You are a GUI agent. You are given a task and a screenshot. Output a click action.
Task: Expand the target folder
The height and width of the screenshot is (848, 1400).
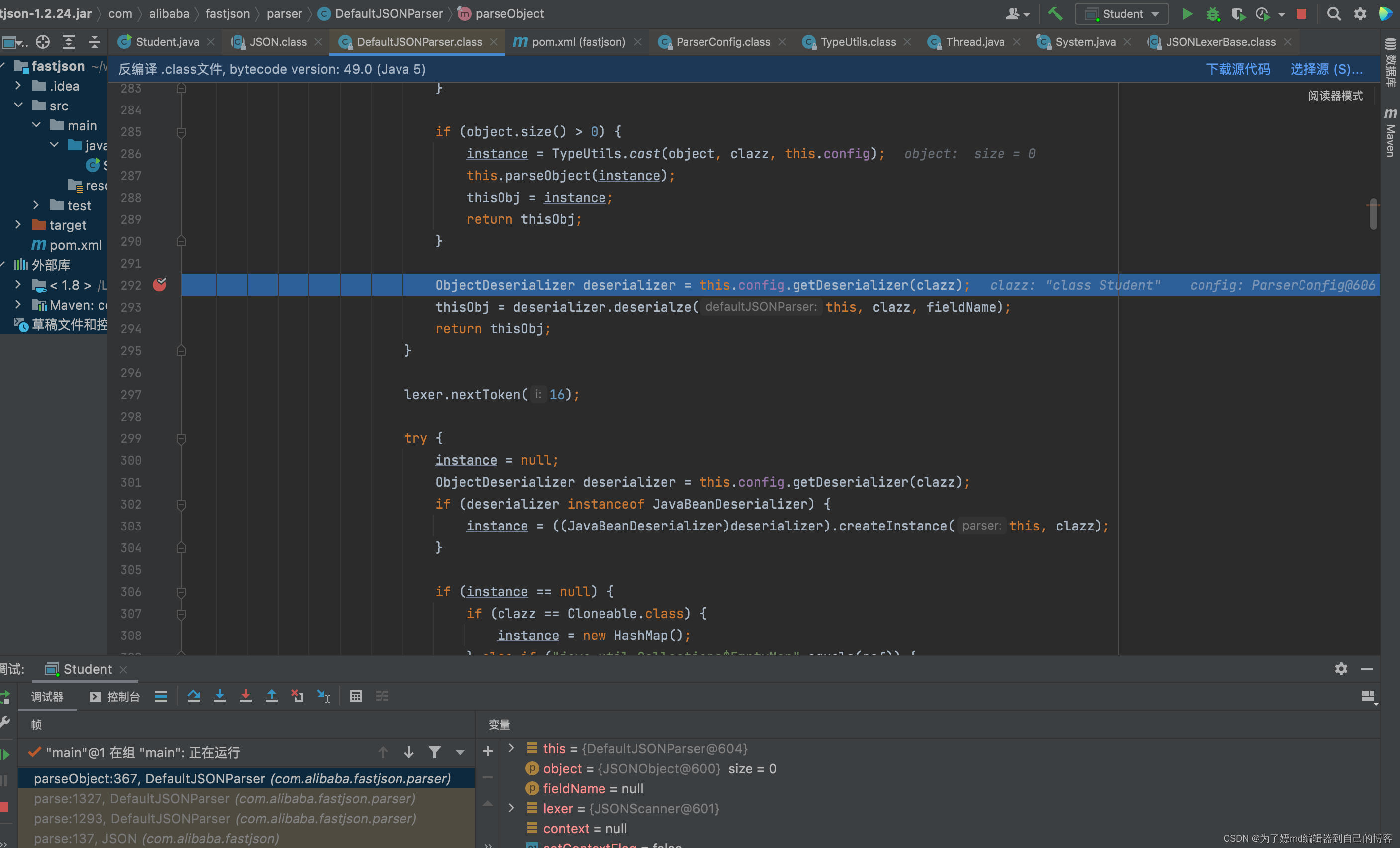(18, 225)
